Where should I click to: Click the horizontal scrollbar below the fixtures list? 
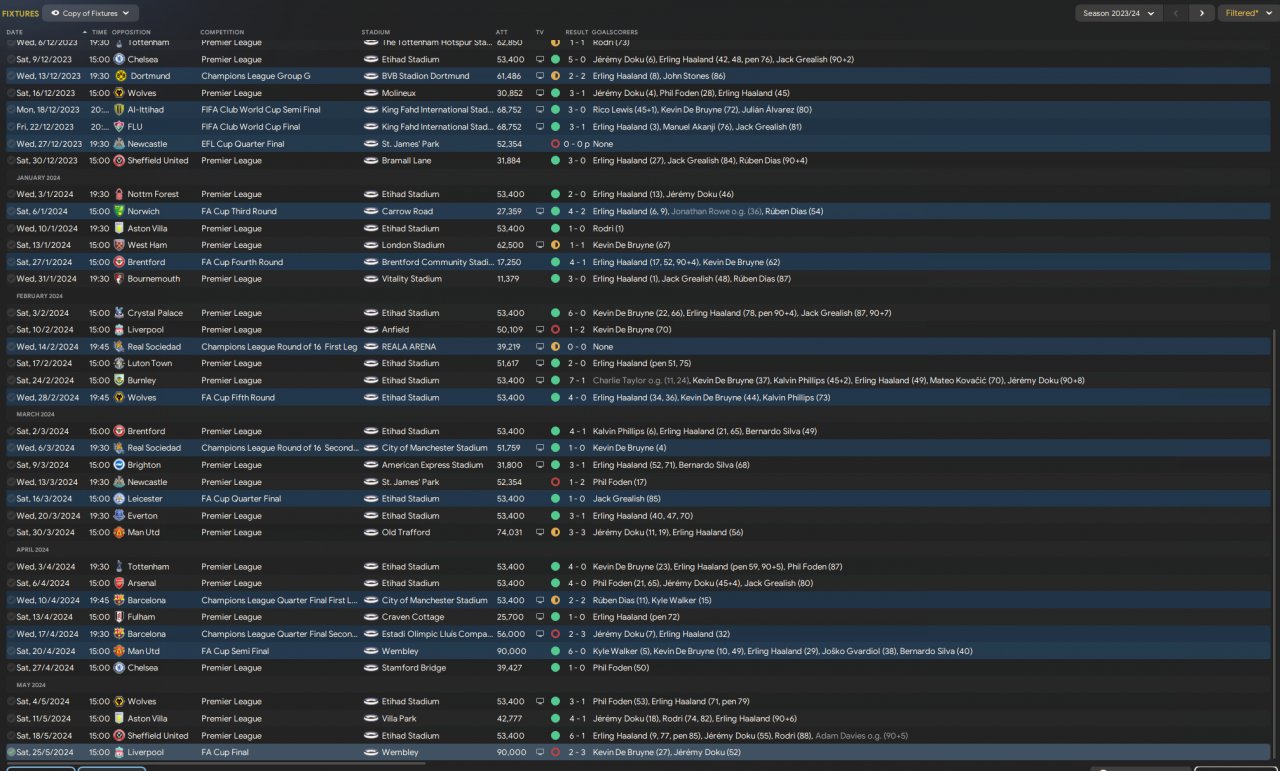(x=214, y=762)
